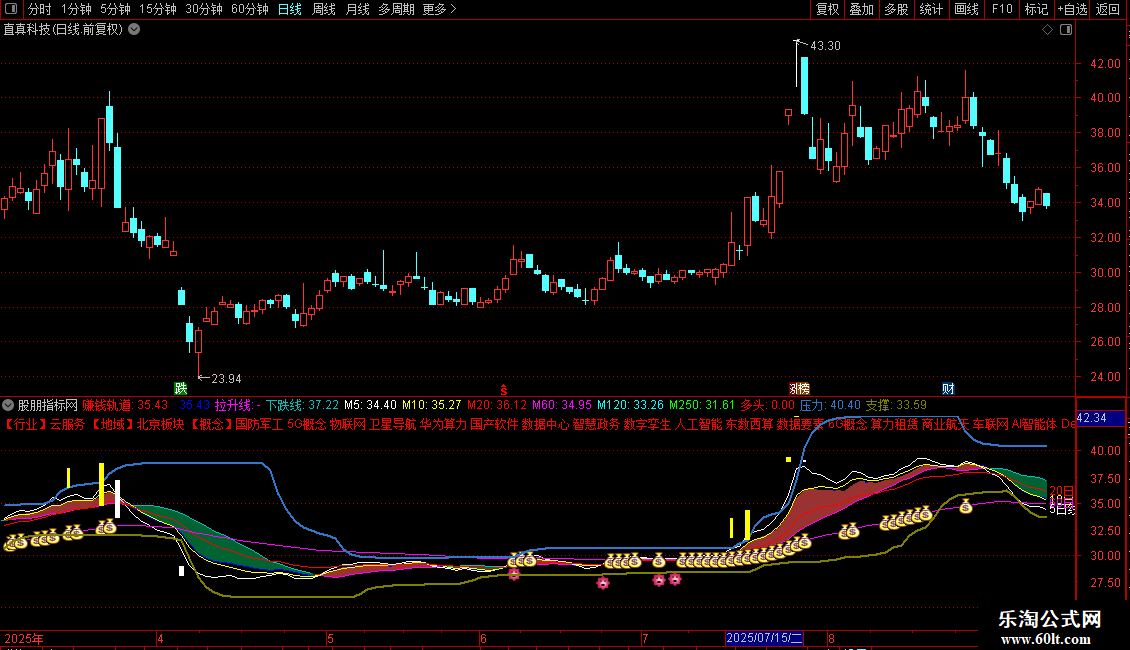Click the 返回 back button
Screen dimensions: 1130x650
1108,9
